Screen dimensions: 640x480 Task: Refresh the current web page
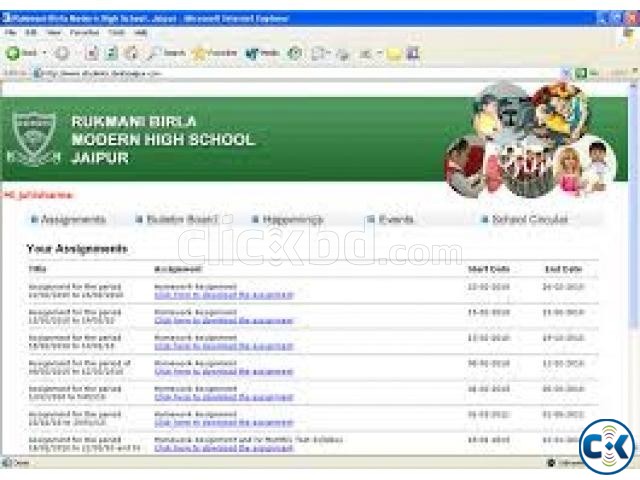coord(111,53)
